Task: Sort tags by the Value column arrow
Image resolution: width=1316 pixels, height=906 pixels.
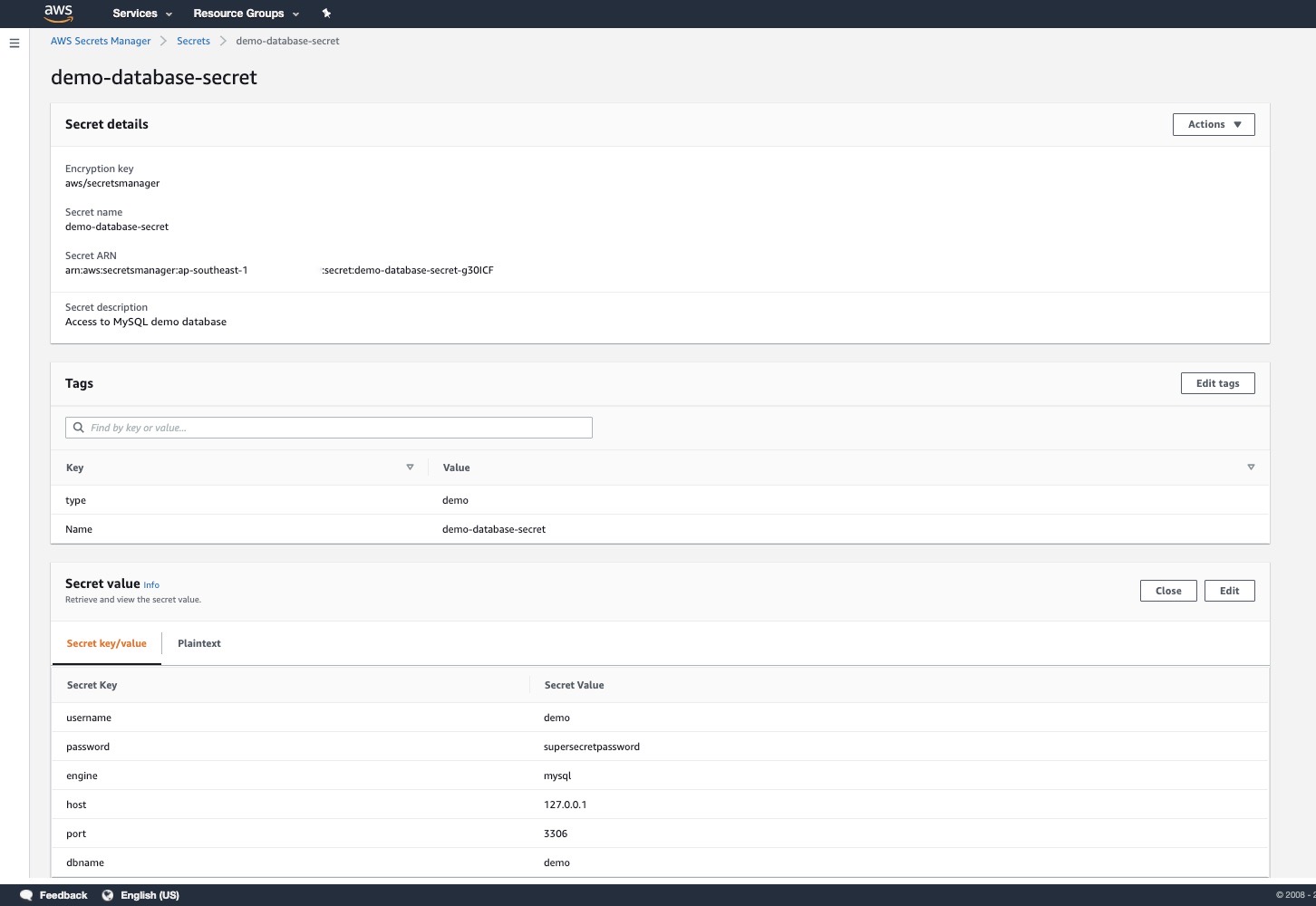Action: coord(1251,467)
